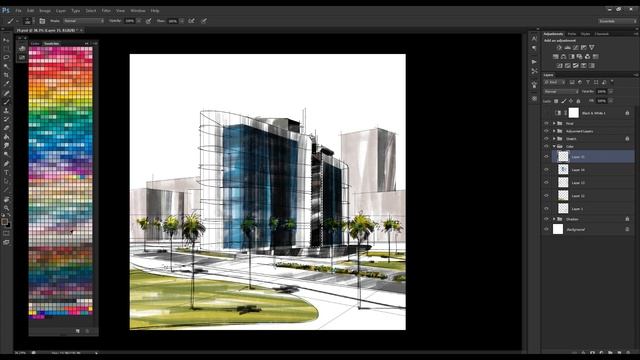
Task: Expand the Adjustment Layers group
Action: pos(554,131)
